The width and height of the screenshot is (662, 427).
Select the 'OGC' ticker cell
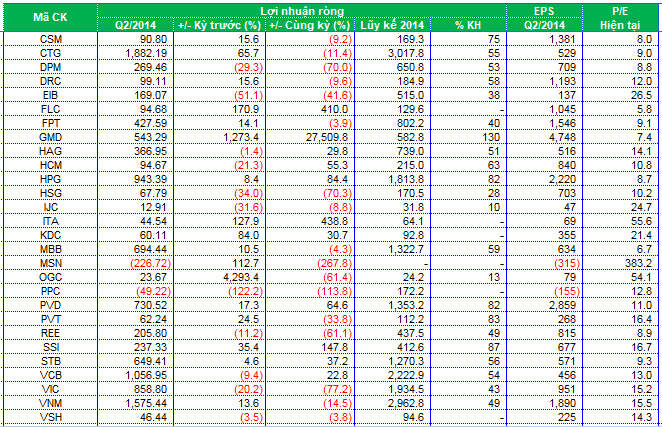coord(50,277)
